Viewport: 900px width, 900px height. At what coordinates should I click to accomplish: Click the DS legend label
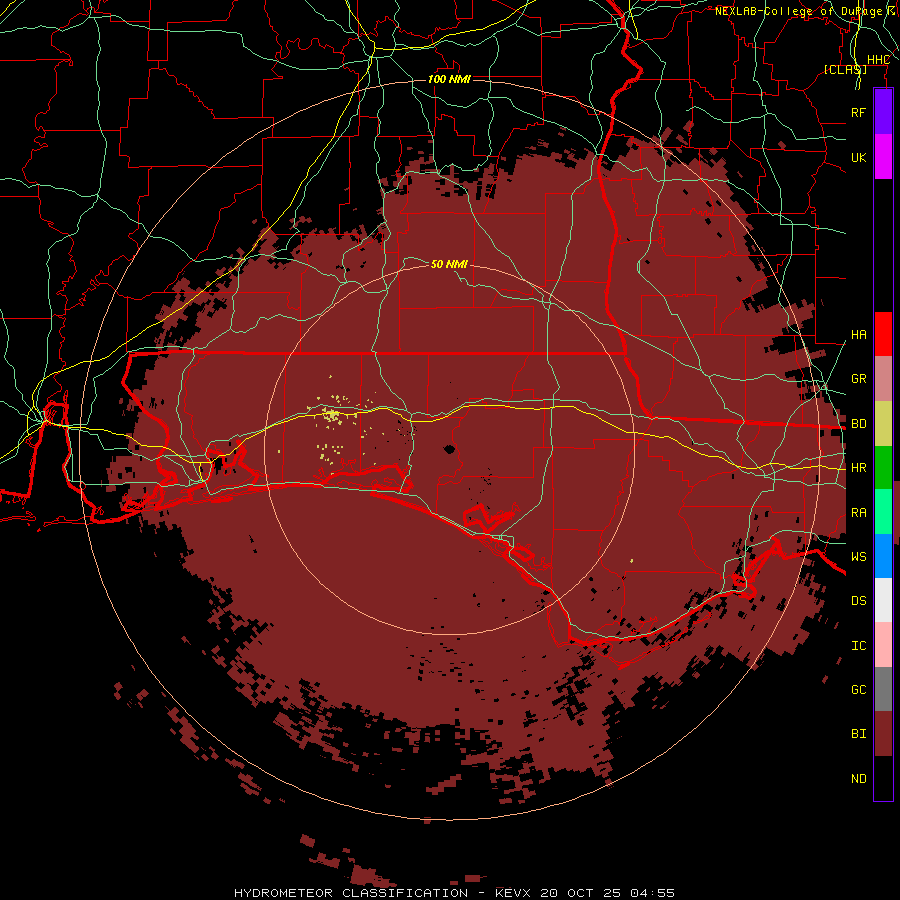858,601
